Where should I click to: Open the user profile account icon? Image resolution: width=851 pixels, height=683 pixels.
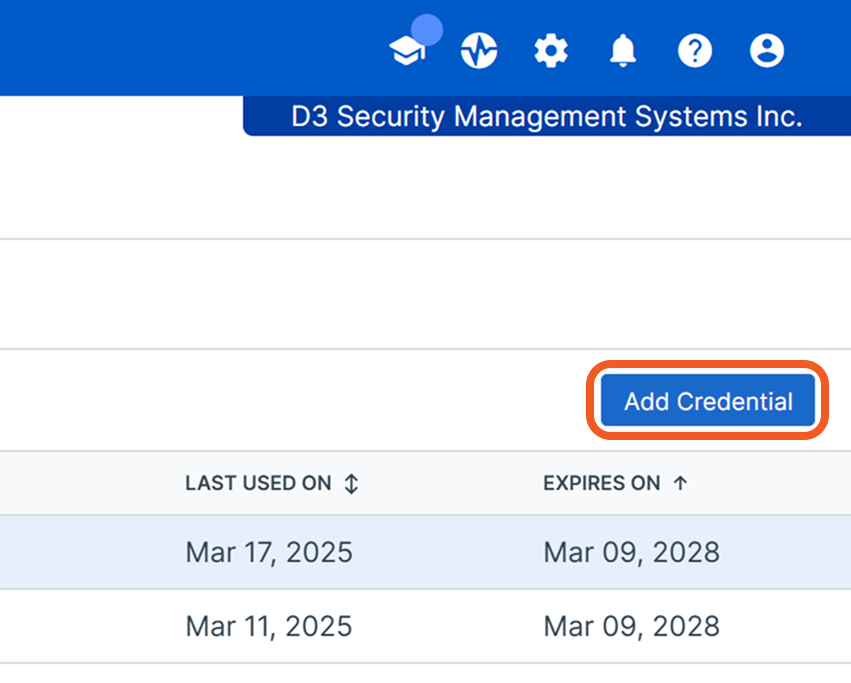767,50
